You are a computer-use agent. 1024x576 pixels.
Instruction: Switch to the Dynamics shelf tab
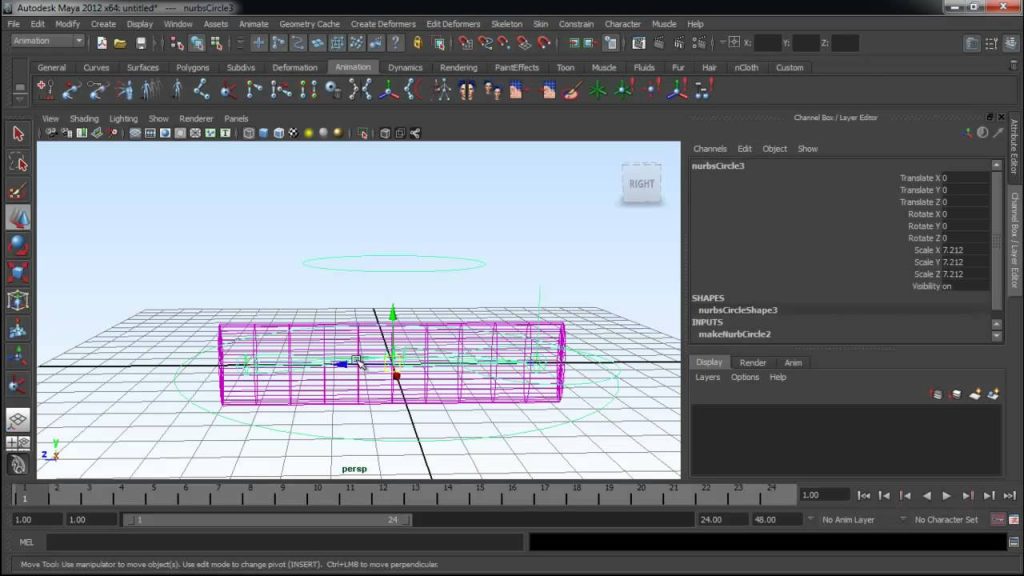(x=405, y=67)
